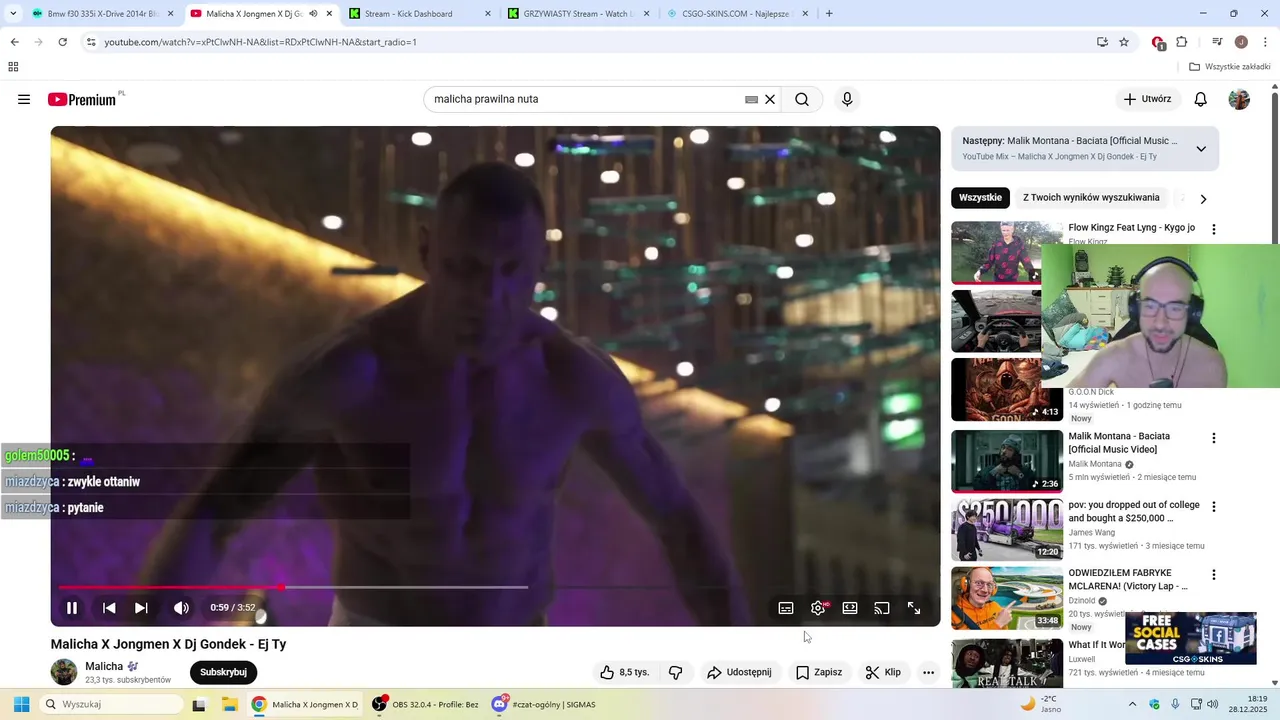Open options for Malik Montana Baciata video

click(x=1214, y=438)
